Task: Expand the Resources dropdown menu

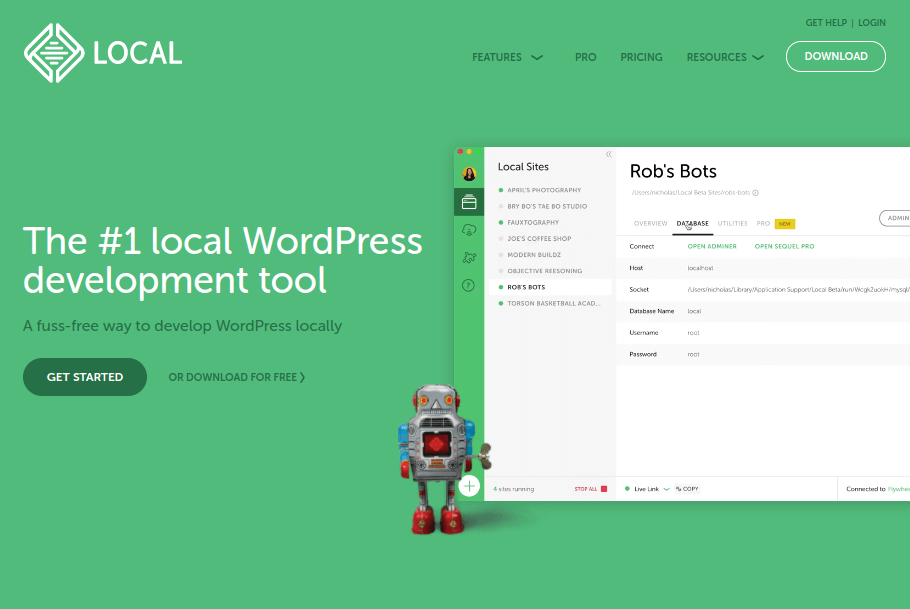Action: (x=725, y=57)
